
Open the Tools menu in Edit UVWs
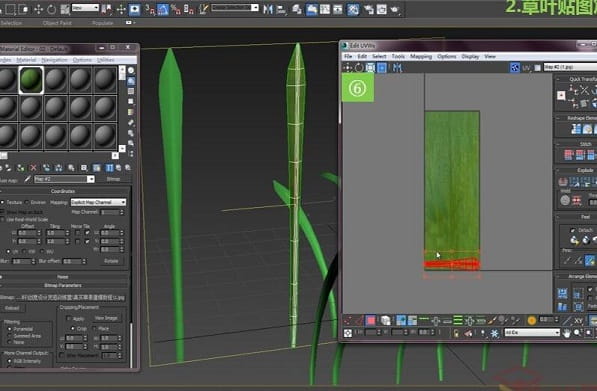coord(398,56)
